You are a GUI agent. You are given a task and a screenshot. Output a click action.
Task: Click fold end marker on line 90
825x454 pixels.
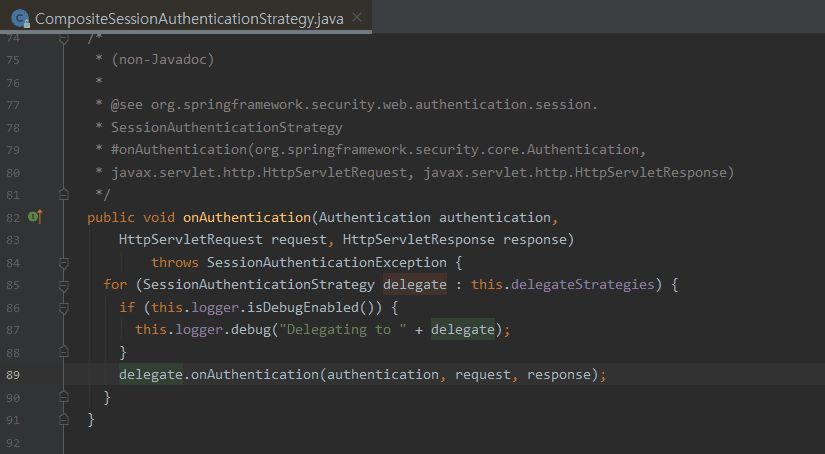click(x=65, y=397)
